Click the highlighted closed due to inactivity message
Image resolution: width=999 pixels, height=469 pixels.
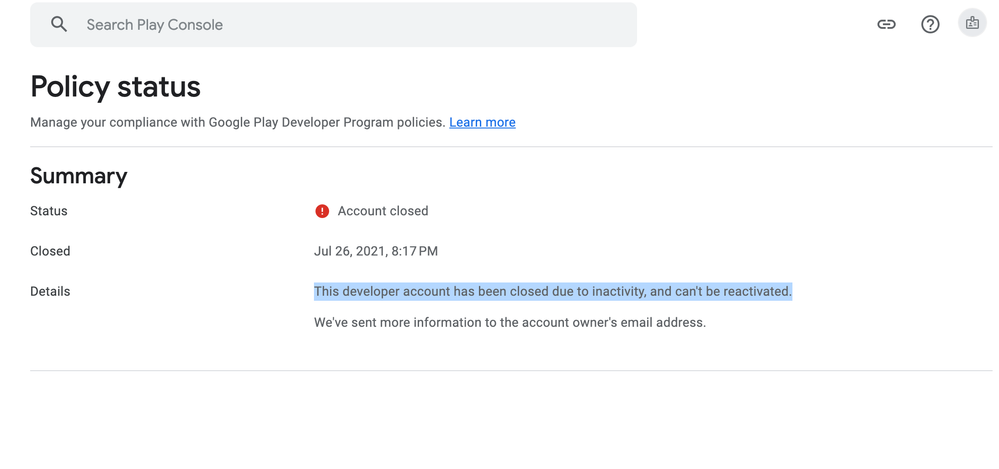[552, 291]
